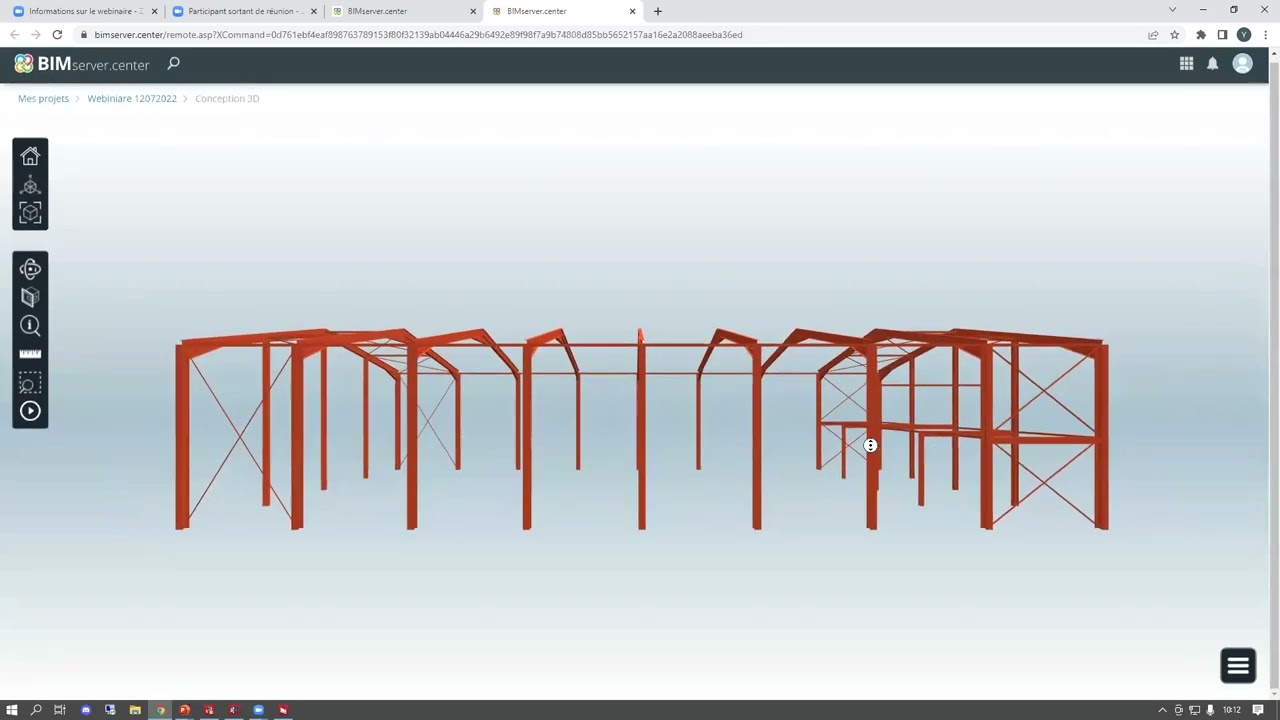Open the hamburger menu at bottom right
The height and width of the screenshot is (720, 1280).
pos(1238,666)
